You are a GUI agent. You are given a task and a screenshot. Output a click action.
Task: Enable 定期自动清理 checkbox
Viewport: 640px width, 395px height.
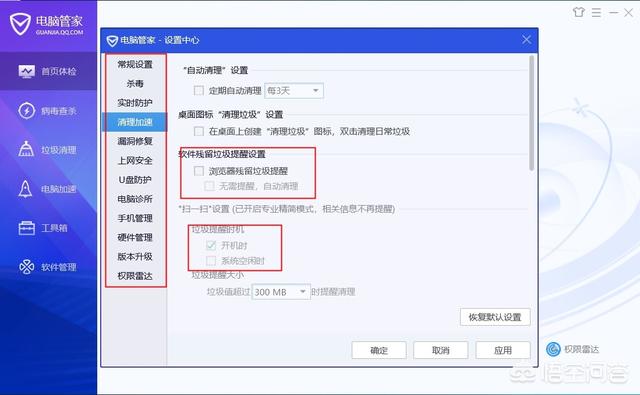199,90
